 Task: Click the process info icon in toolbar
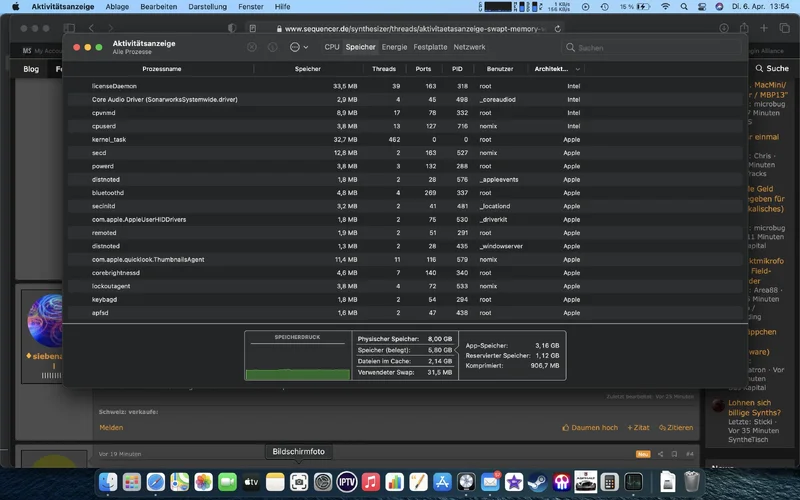point(272,47)
